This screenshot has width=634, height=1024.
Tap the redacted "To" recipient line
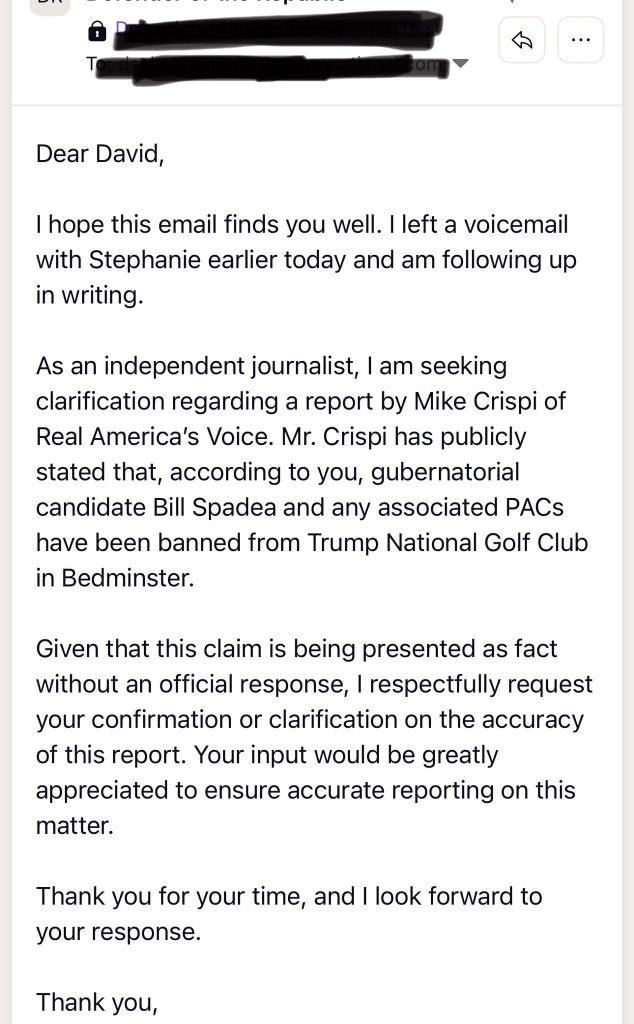click(270, 63)
